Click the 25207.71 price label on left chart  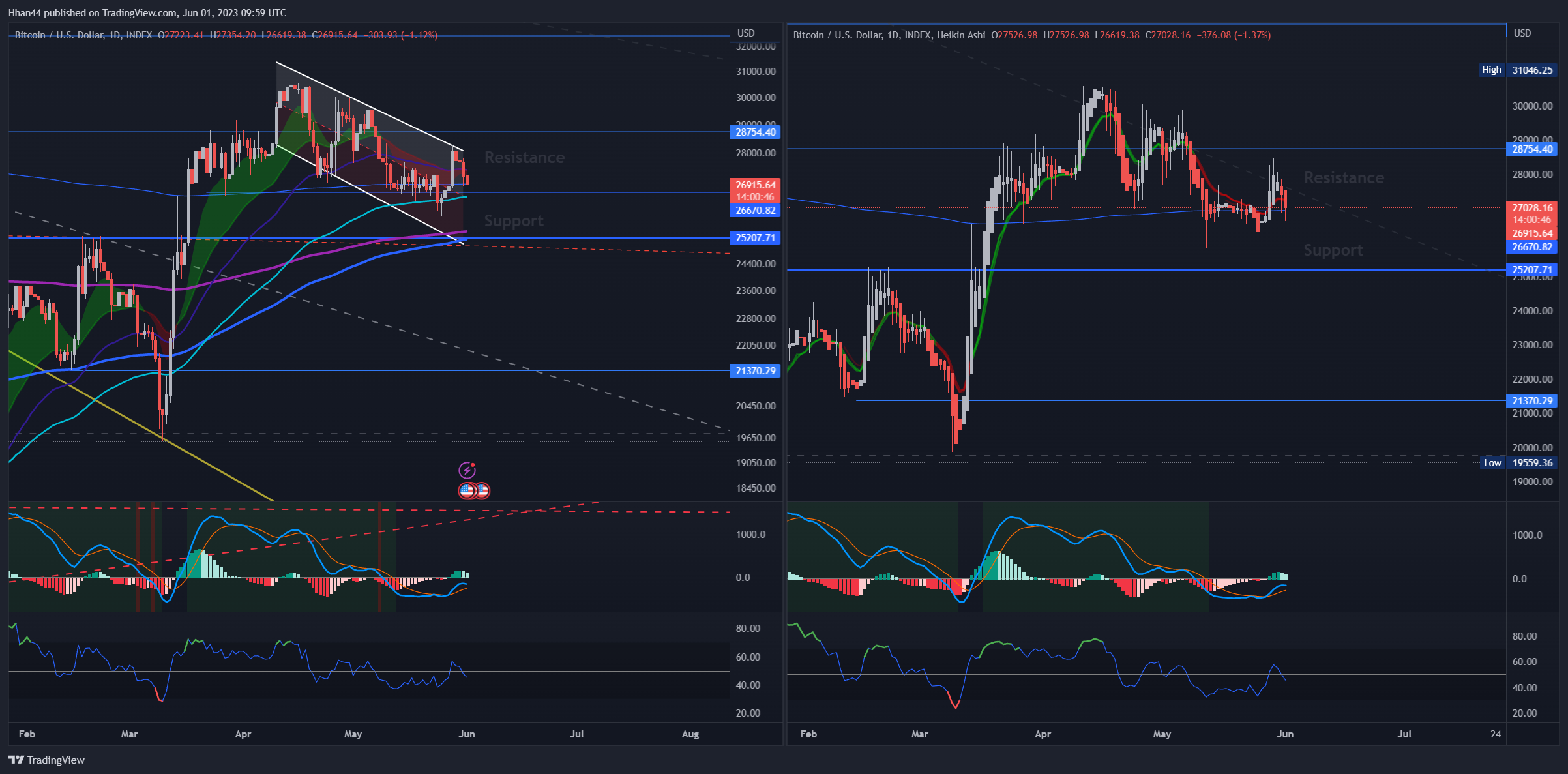point(755,238)
